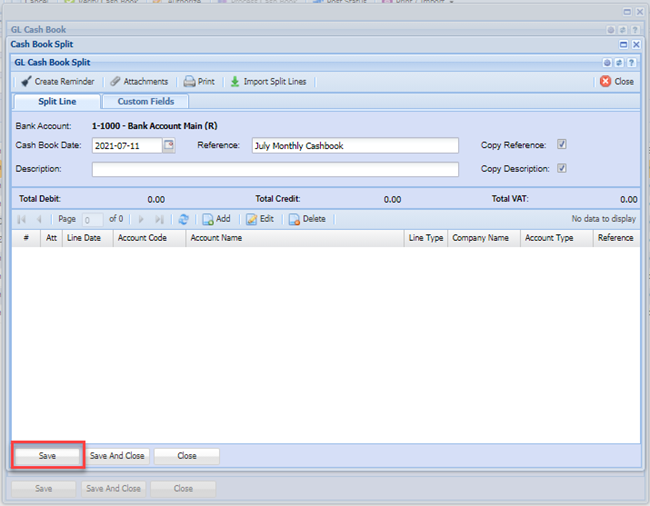Refresh the split lines grid
This screenshot has width=650, height=506.
(x=183, y=219)
